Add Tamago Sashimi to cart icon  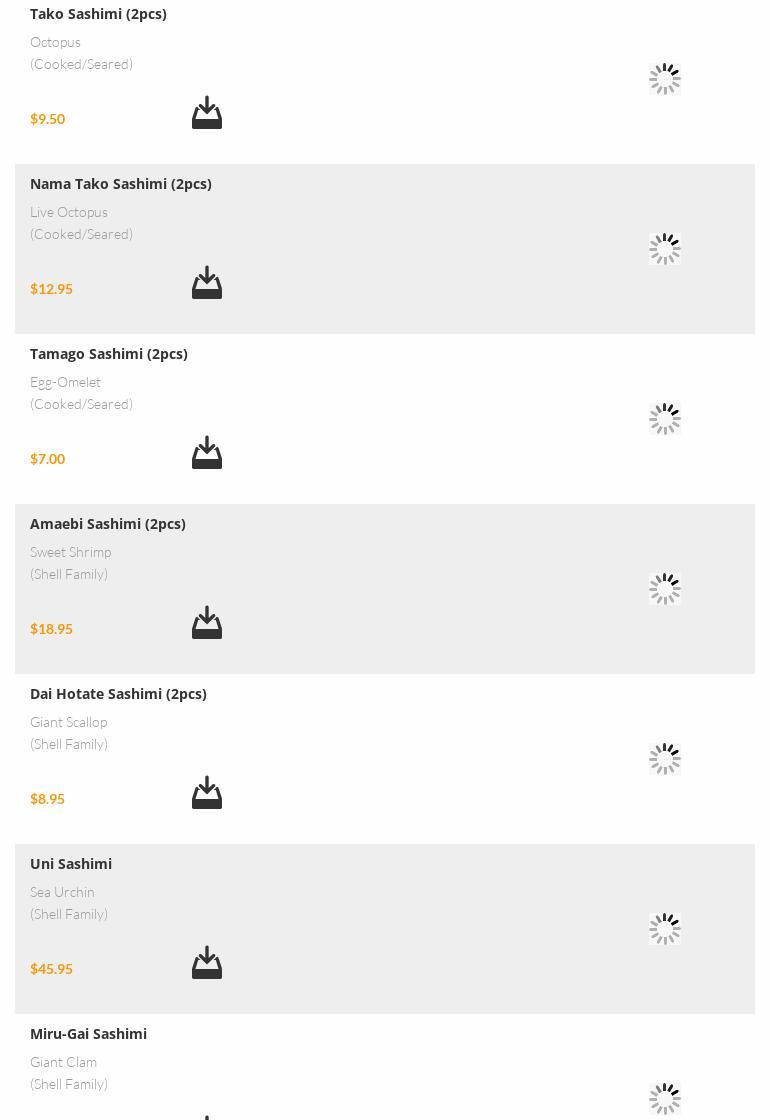click(207, 453)
